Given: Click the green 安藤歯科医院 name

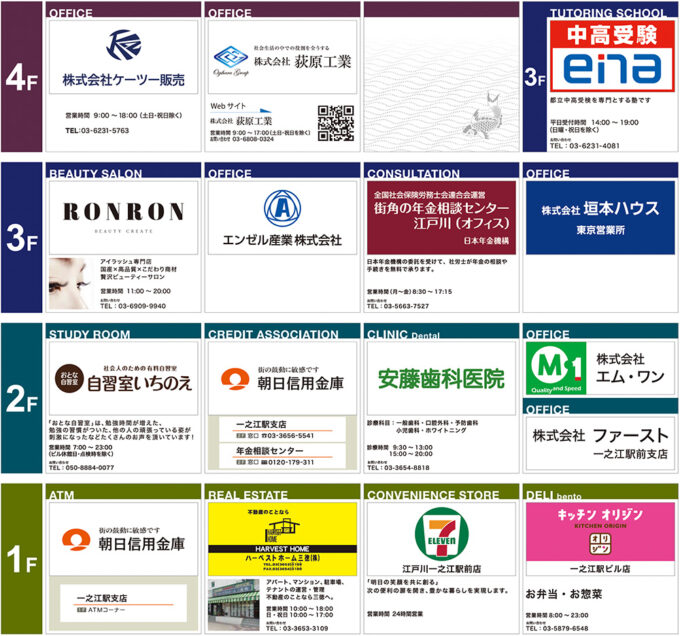Looking at the screenshot, I should (441, 379).
